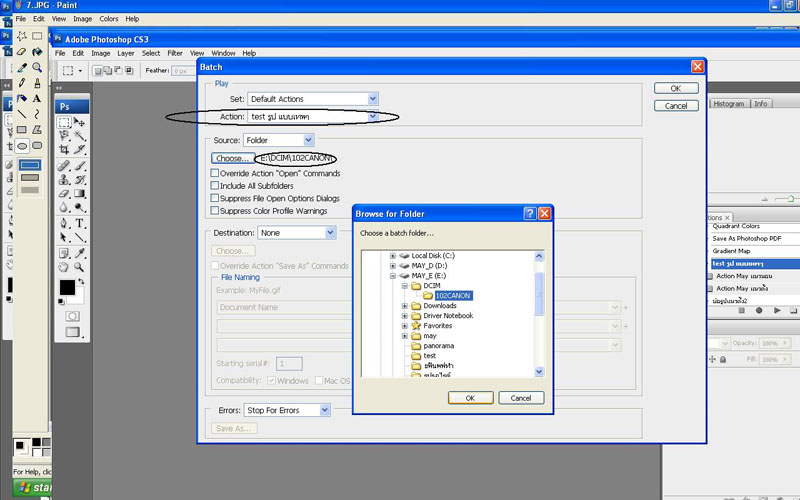Select the Lasso tool in Photoshop toolbox
The width and height of the screenshot is (800, 500).
pyautogui.click(x=64, y=135)
